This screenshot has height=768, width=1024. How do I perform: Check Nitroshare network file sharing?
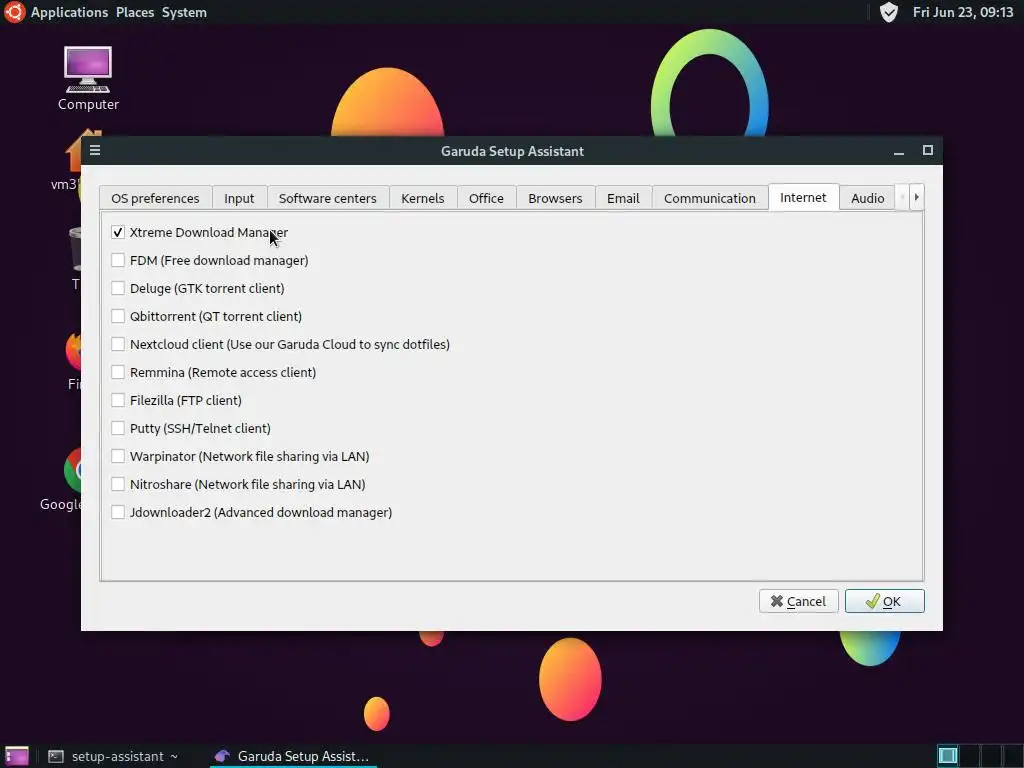click(x=118, y=485)
